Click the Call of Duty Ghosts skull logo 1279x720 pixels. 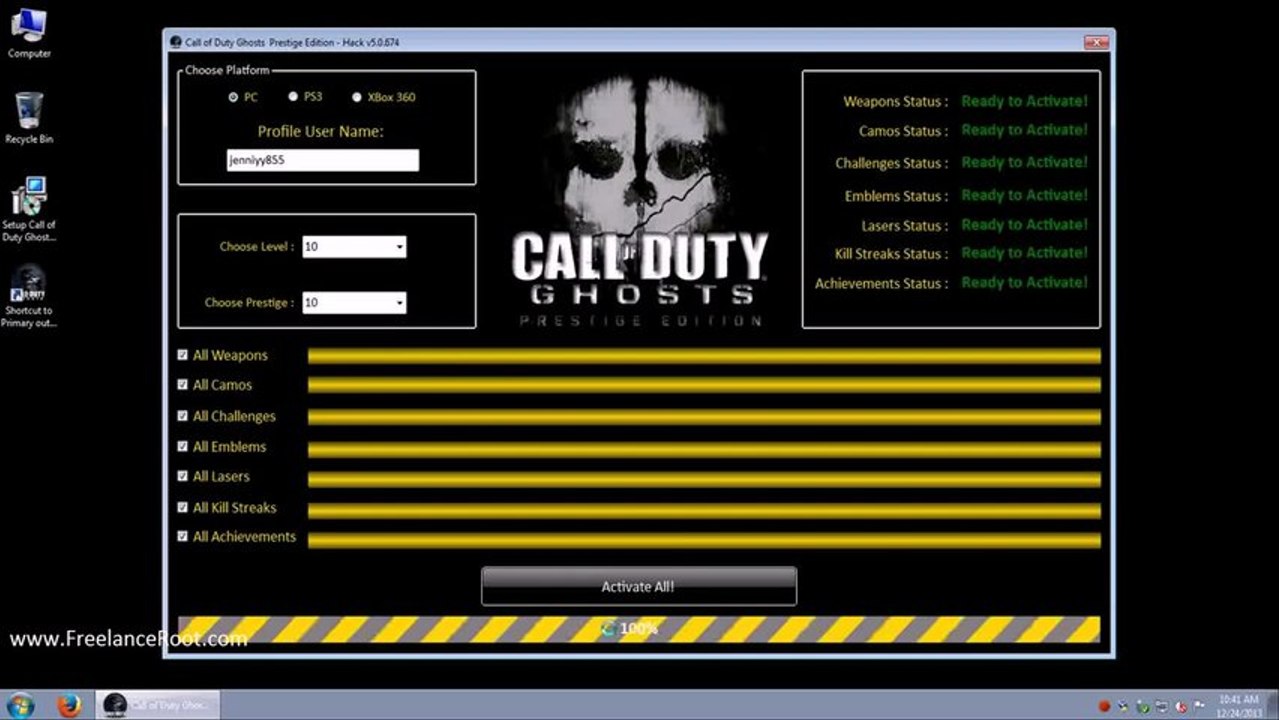[641, 200]
